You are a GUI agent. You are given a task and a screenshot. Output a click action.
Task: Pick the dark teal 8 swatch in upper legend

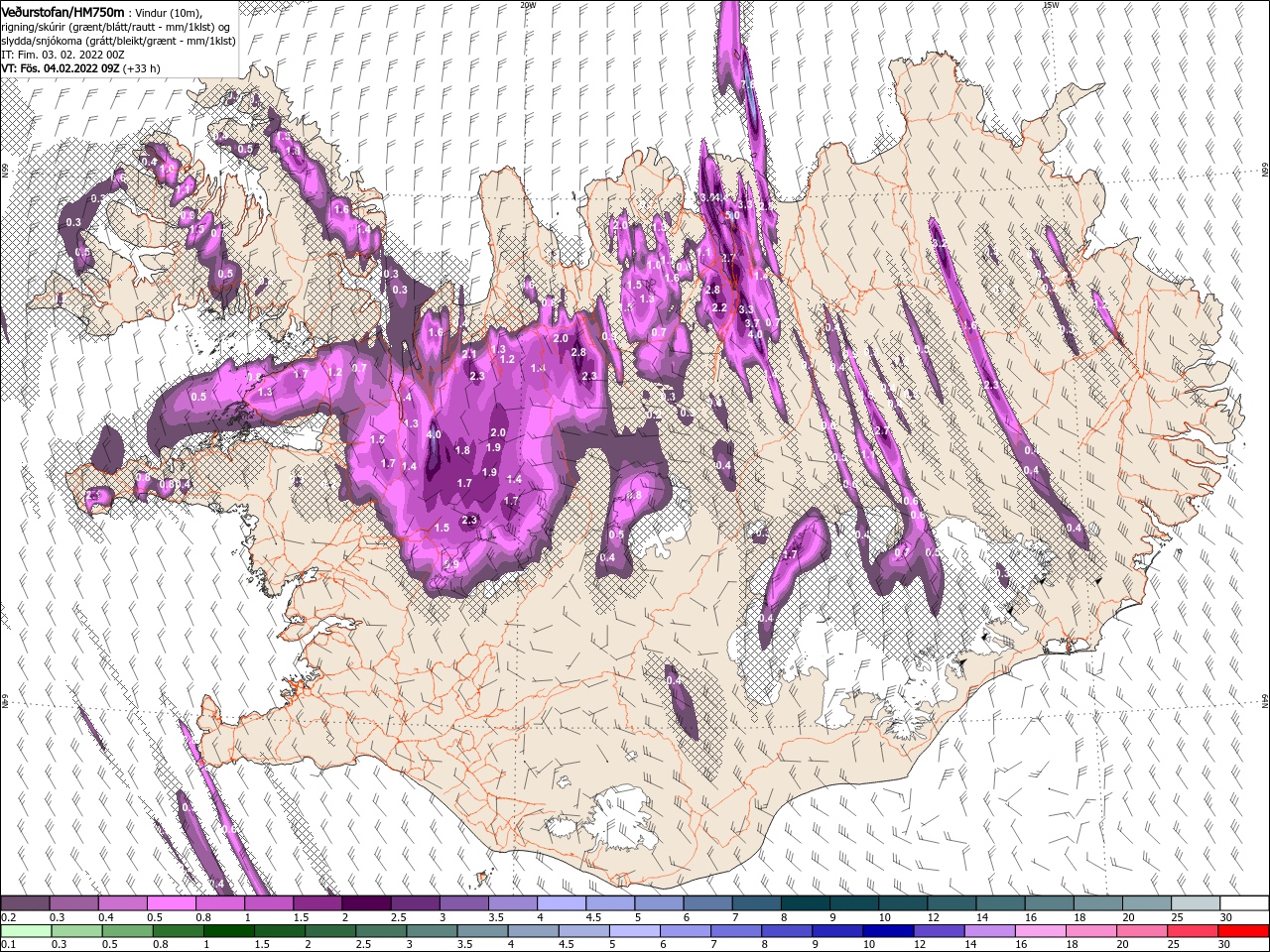pyautogui.click(x=805, y=903)
